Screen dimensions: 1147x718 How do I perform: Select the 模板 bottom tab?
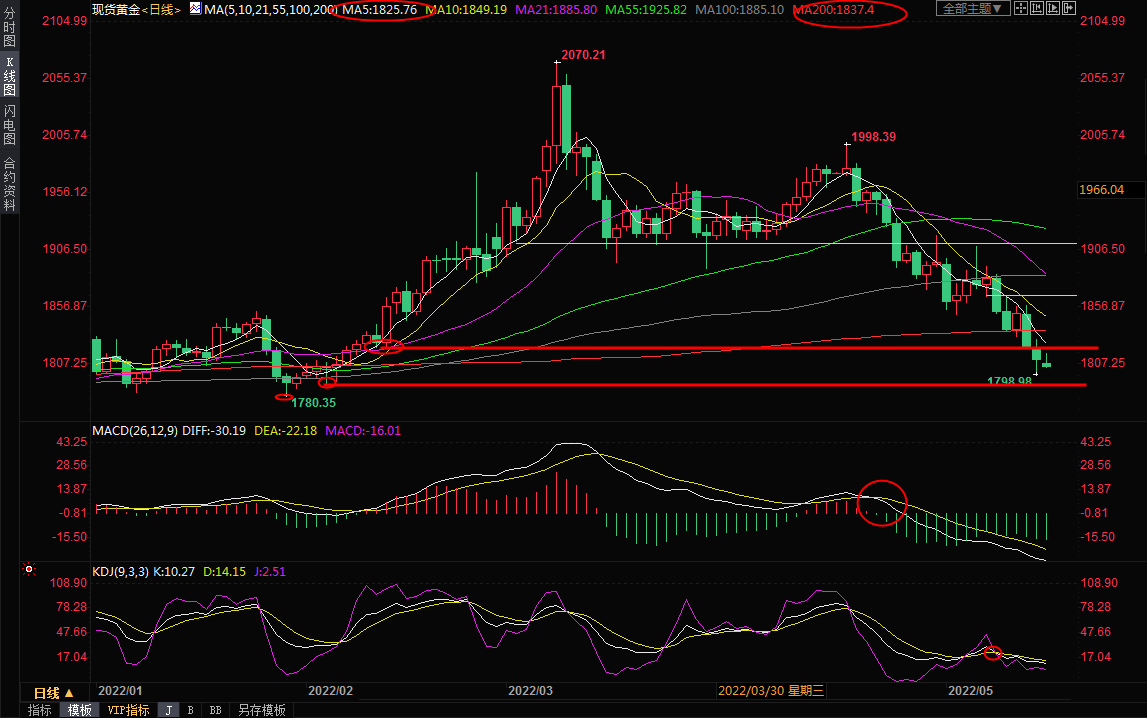[79, 710]
